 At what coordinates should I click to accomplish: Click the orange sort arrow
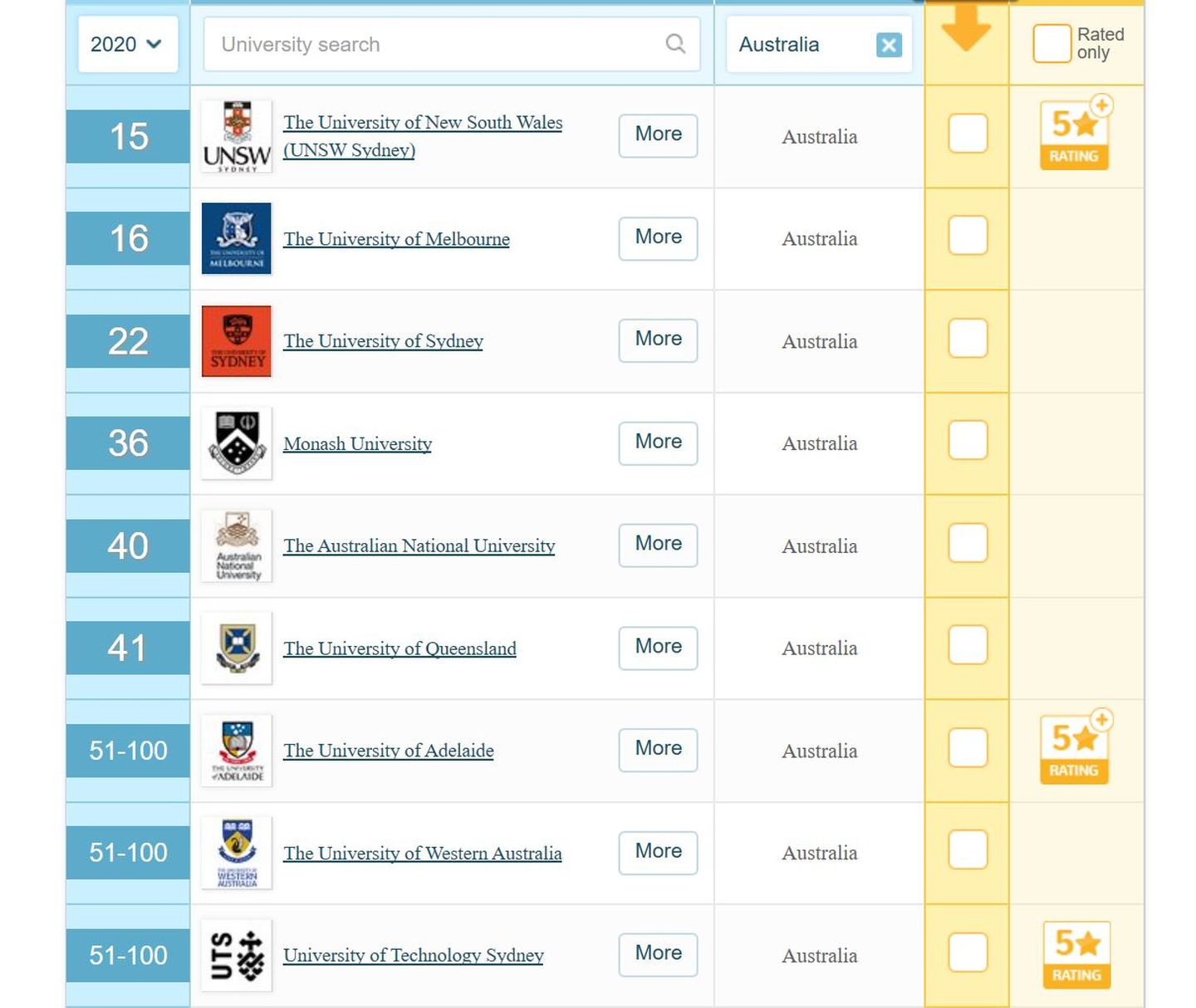tap(966, 27)
